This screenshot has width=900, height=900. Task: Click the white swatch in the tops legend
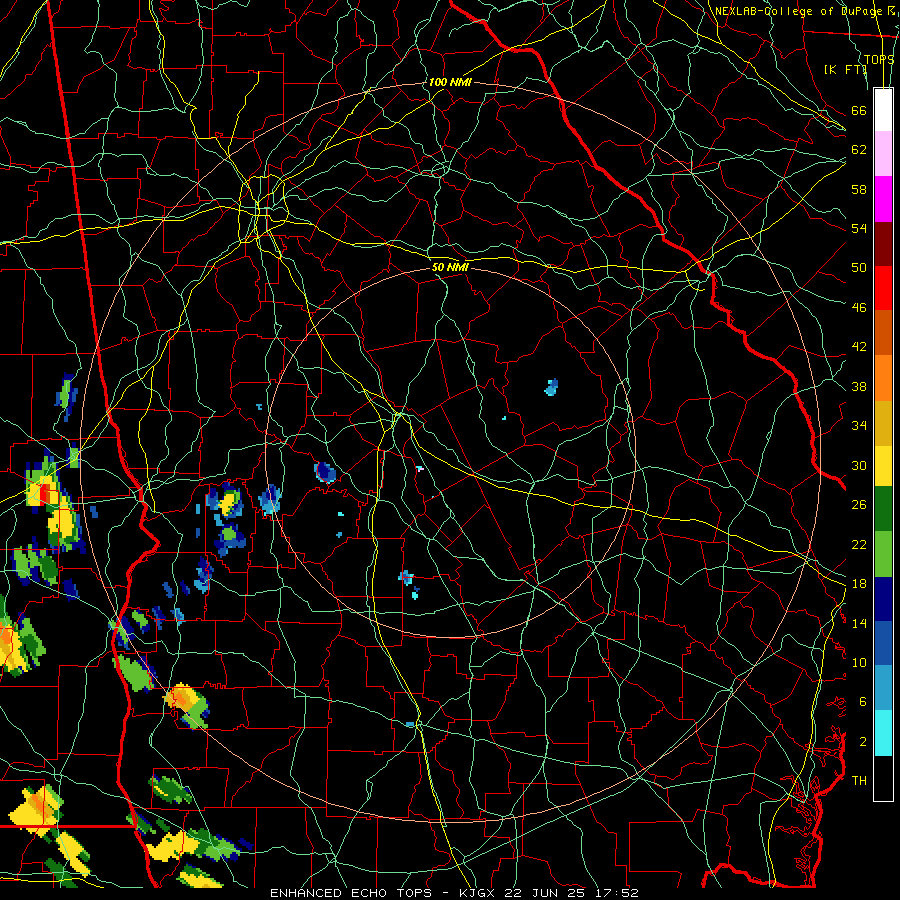883,110
